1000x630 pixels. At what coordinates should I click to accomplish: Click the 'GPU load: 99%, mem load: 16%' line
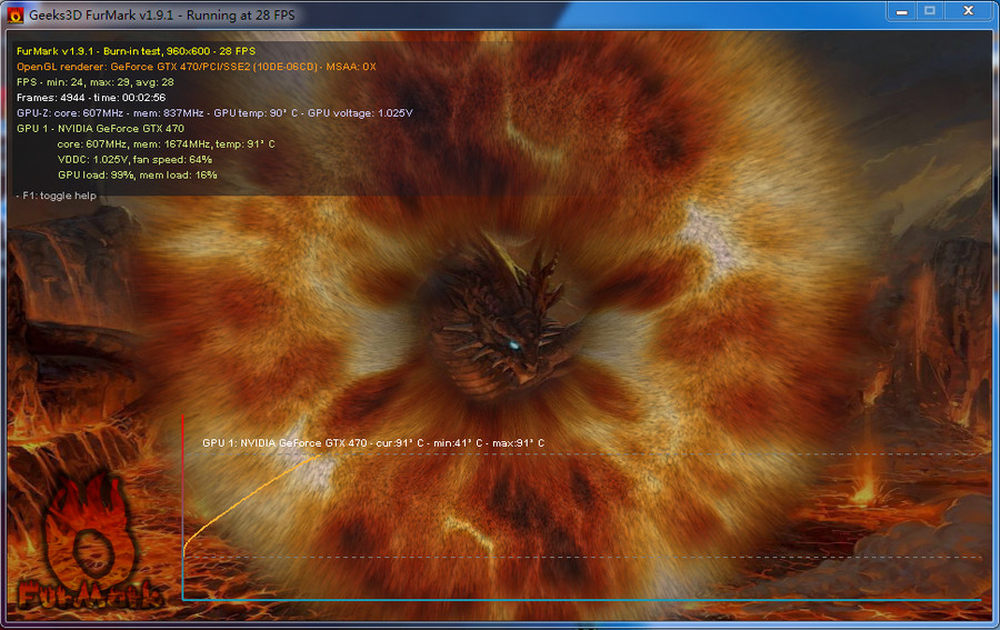[137, 175]
